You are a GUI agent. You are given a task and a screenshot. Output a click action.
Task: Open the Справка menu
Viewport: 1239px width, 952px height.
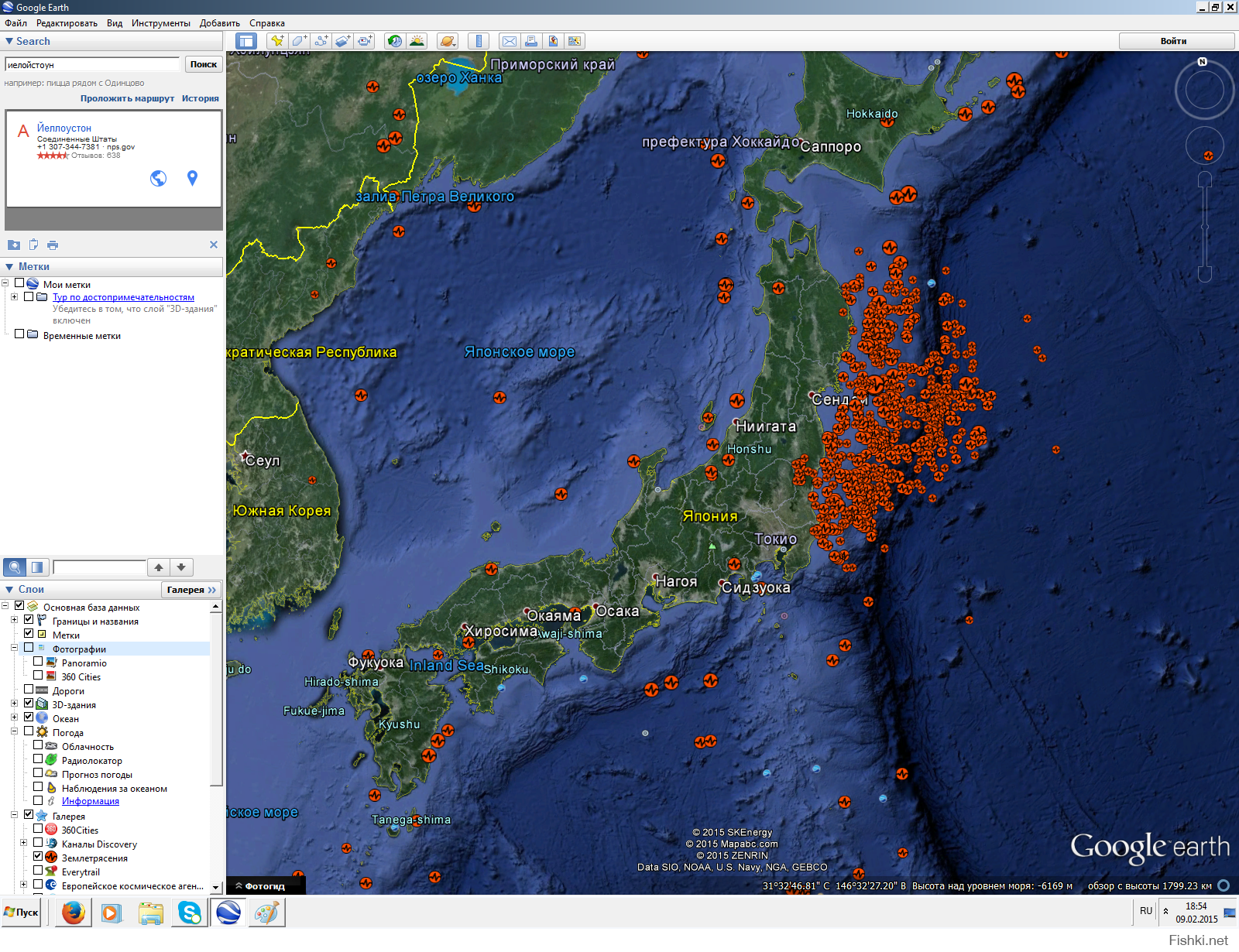click(x=267, y=23)
